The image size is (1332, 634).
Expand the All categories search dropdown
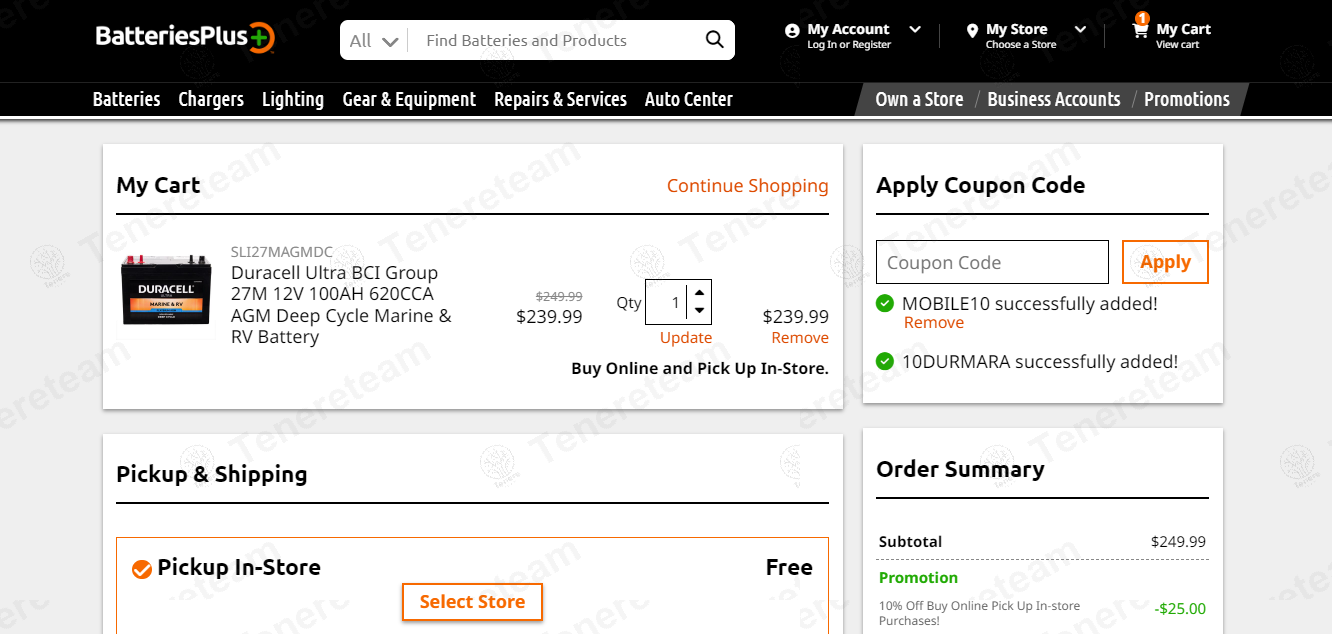point(375,41)
